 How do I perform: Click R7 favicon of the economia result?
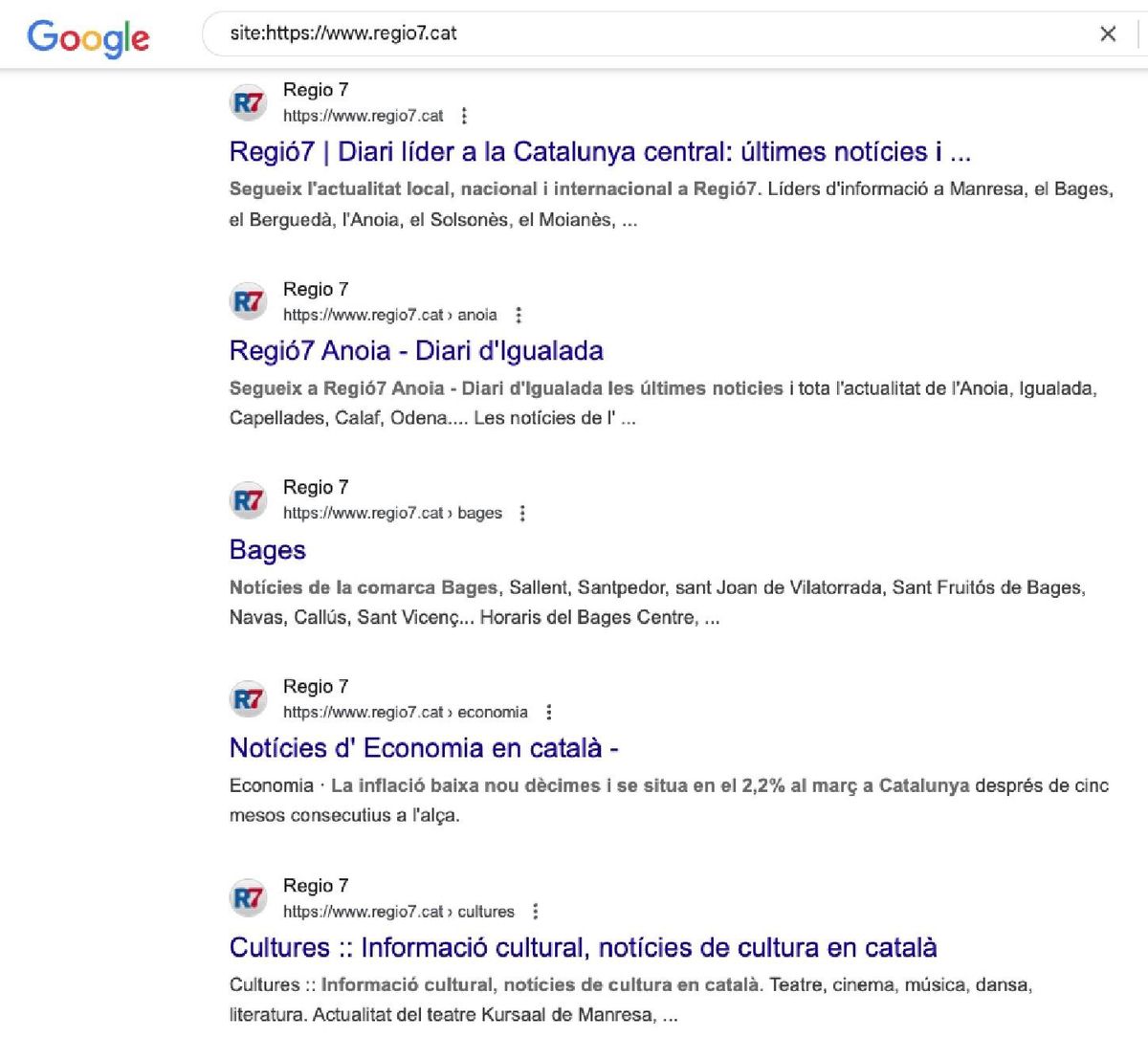click(x=249, y=699)
